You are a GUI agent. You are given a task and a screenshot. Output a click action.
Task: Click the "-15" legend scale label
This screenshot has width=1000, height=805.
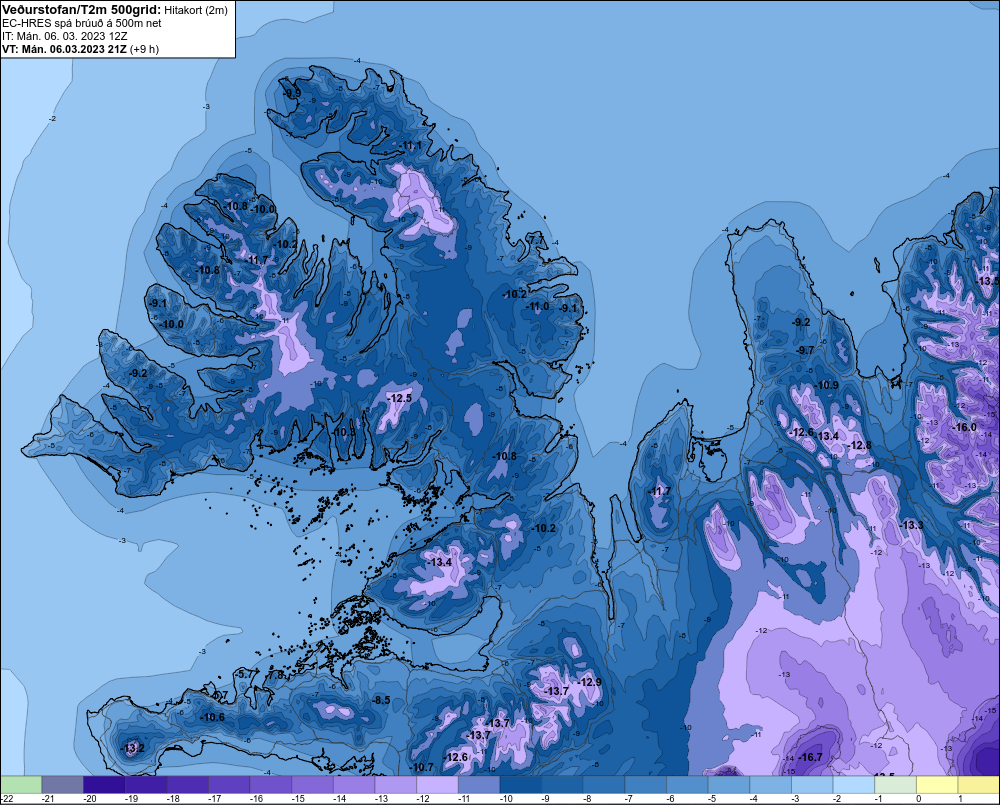coord(298,799)
